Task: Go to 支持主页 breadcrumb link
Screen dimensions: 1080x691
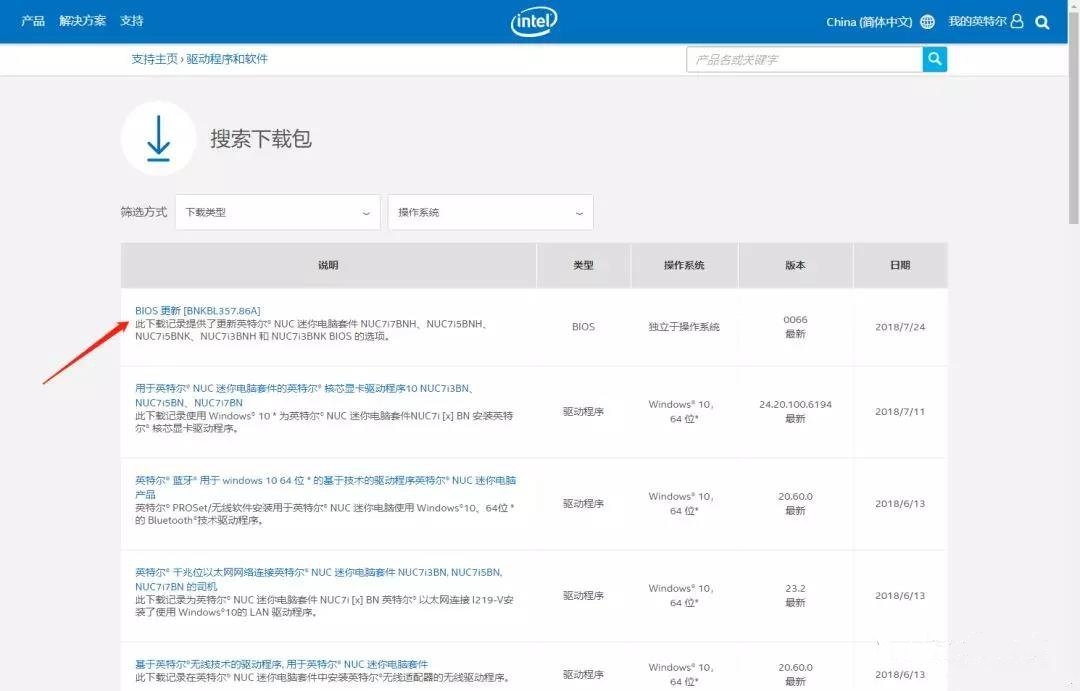Action: coord(155,59)
